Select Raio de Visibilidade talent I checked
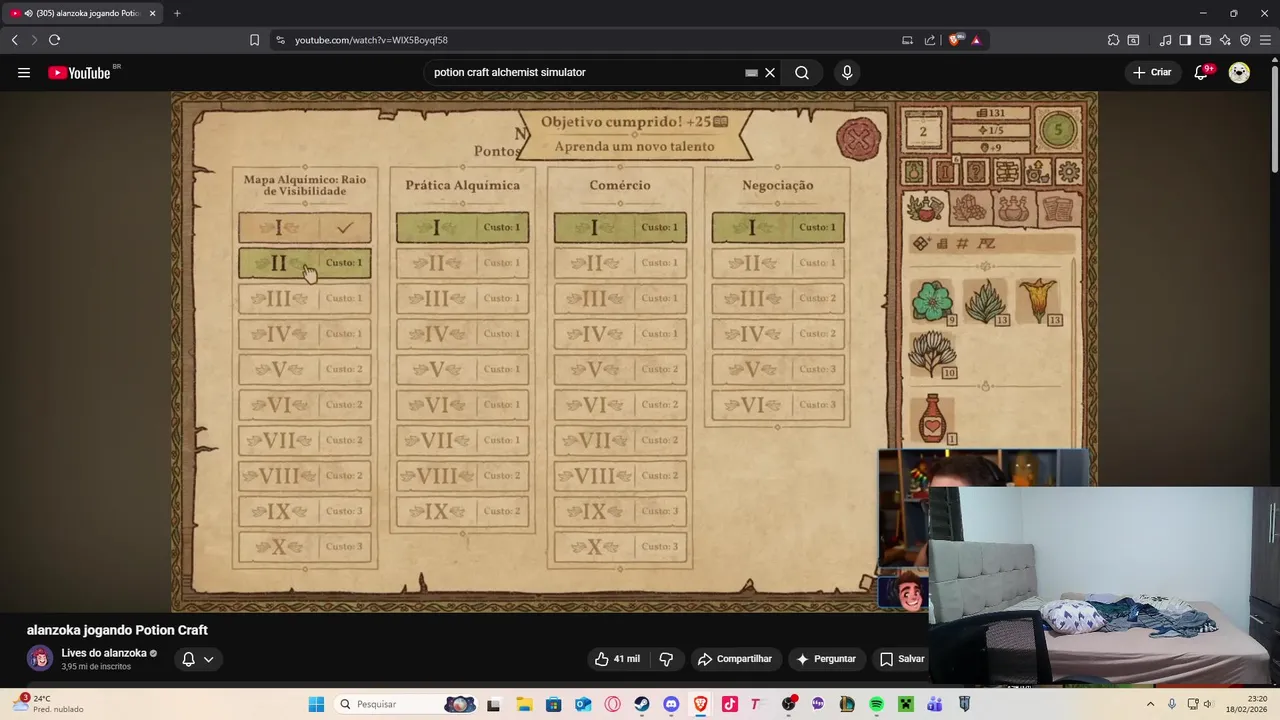The width and height of the screenshot is (1280, 720). click(x=305, y=228)
